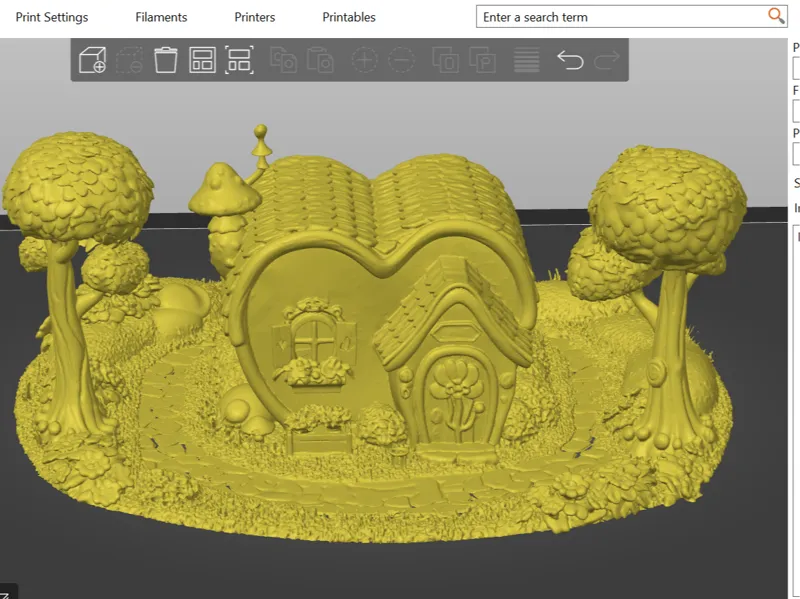The height and width of the screenshot is (599, 800).
Task: Click the Copy icon in toolbar
Action: click(284, 60)
